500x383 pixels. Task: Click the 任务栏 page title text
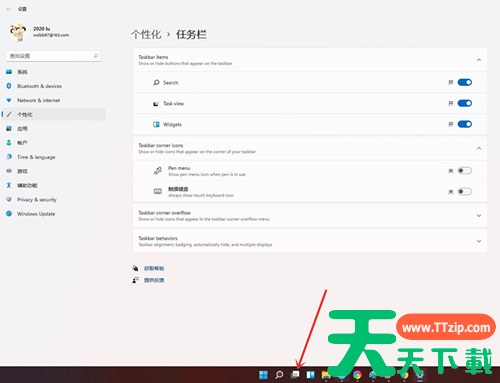191,34
